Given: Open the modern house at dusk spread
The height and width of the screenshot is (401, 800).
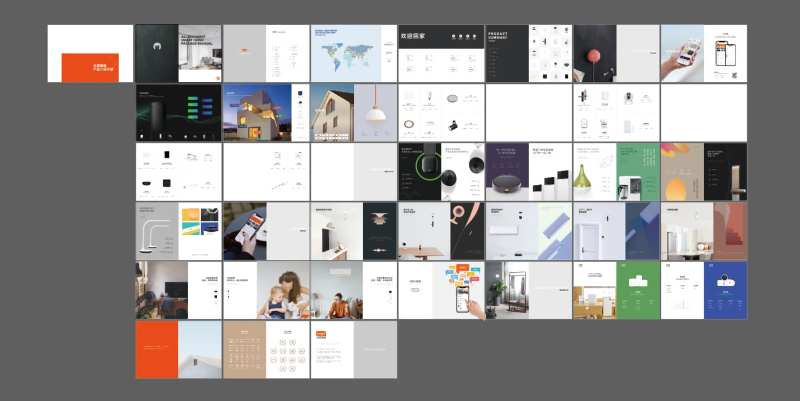Looking at the screenshot, I should pos(266,113).
